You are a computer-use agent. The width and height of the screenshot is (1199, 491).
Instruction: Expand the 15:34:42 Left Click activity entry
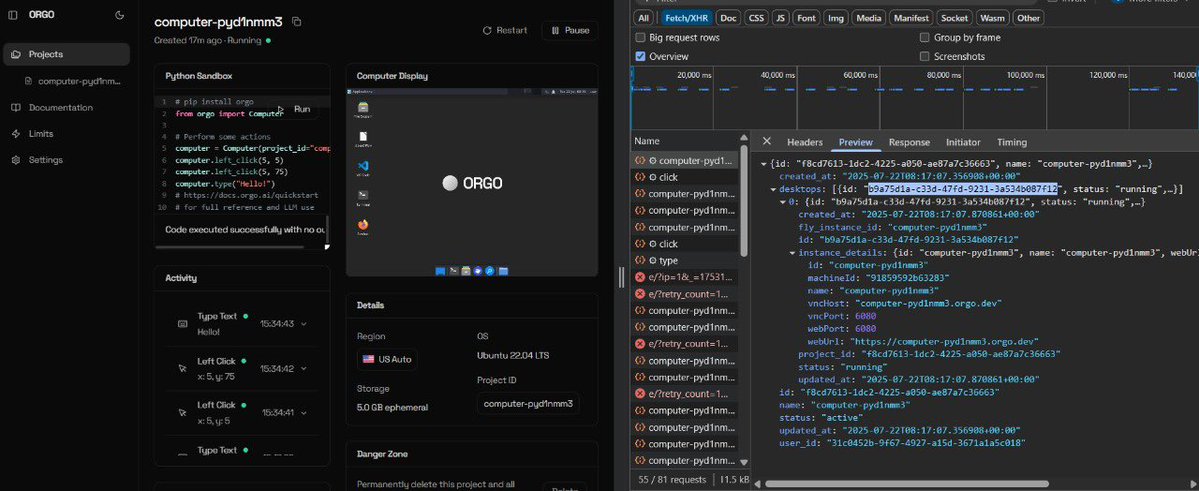pyautogui.click(x=304, y=369)
